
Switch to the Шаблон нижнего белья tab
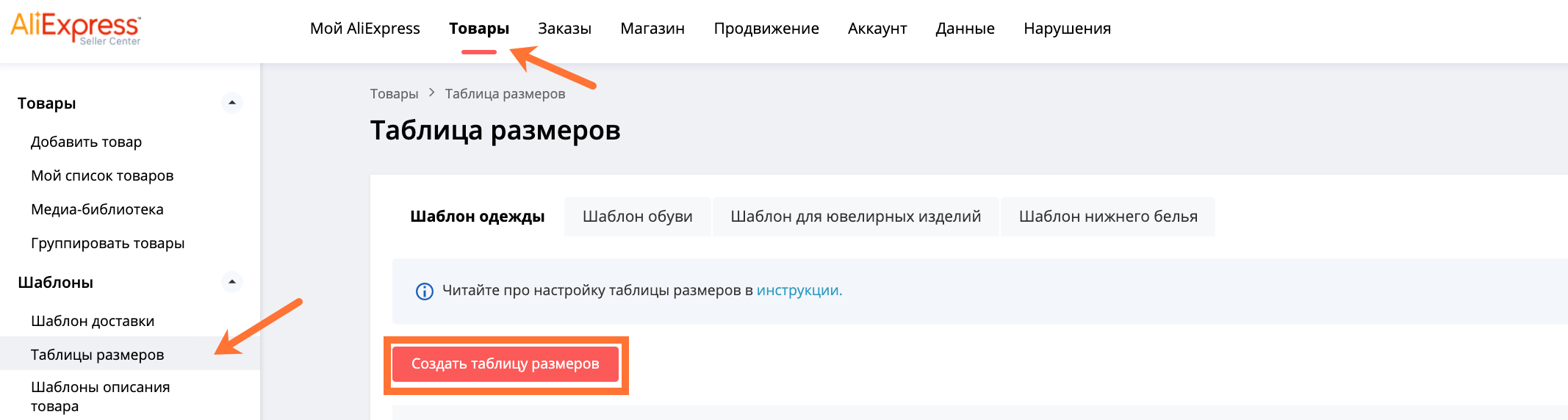1108,217
